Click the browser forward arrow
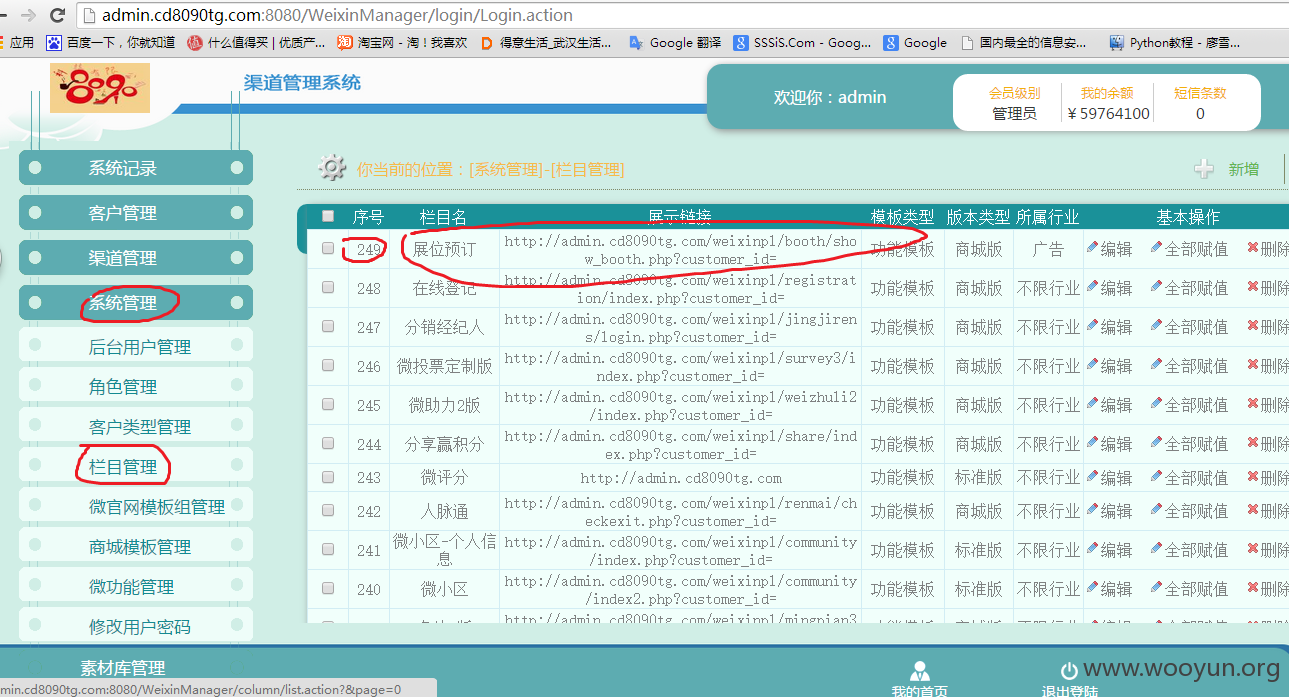The image size is (1289, 697). (x=27, y=15)
